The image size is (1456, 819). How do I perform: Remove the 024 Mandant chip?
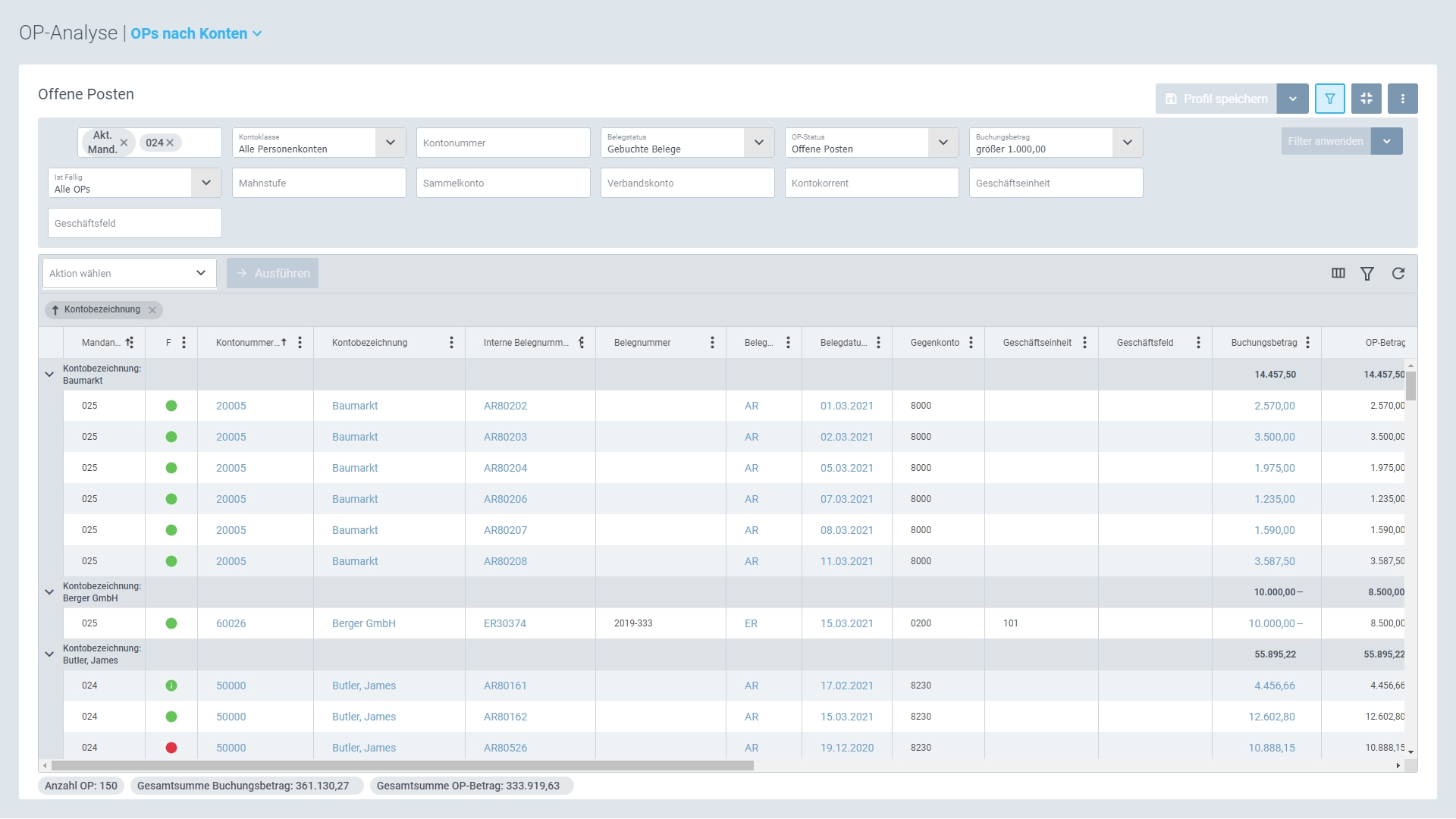170,143
